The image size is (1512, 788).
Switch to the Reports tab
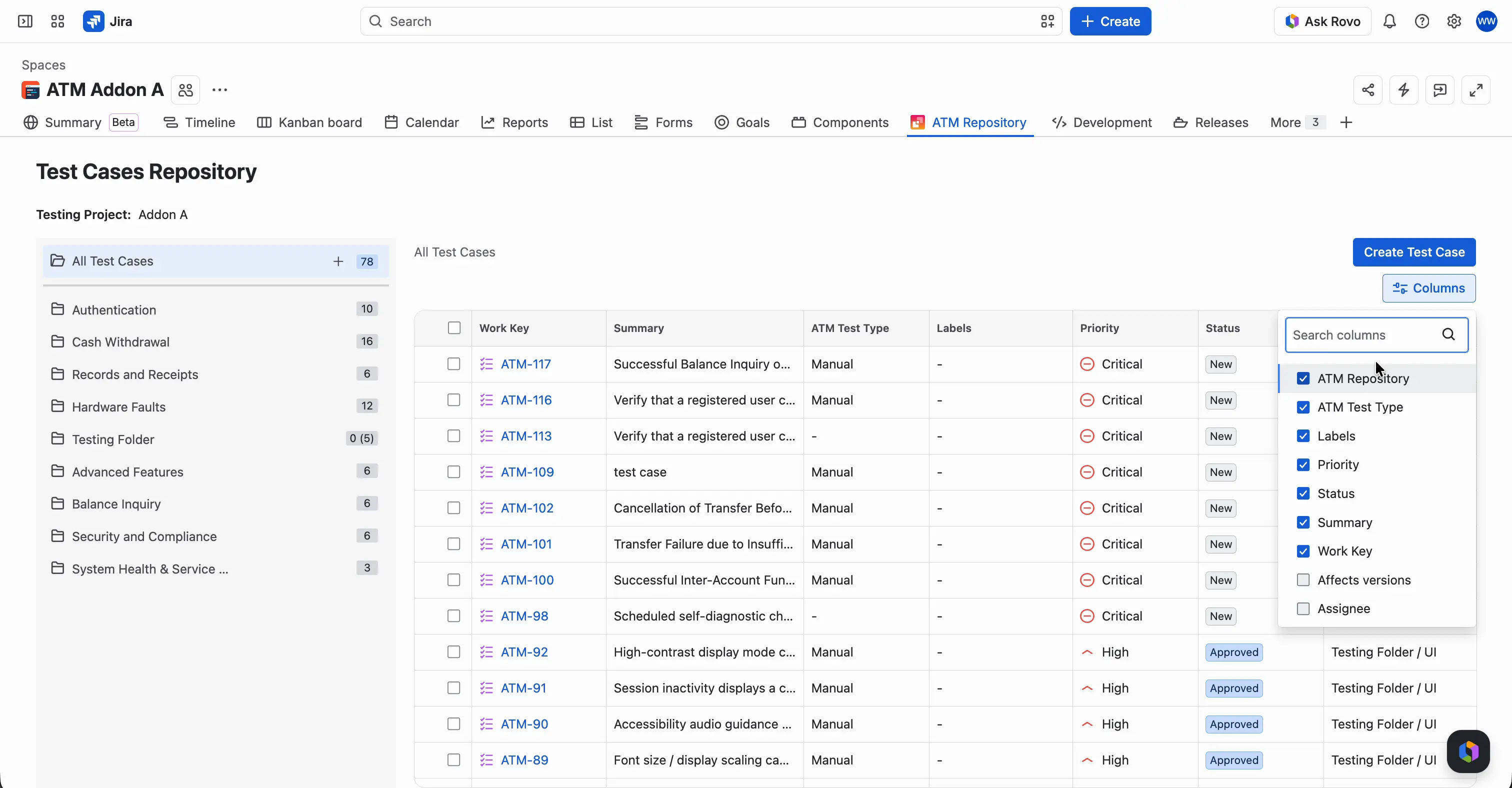515,122
